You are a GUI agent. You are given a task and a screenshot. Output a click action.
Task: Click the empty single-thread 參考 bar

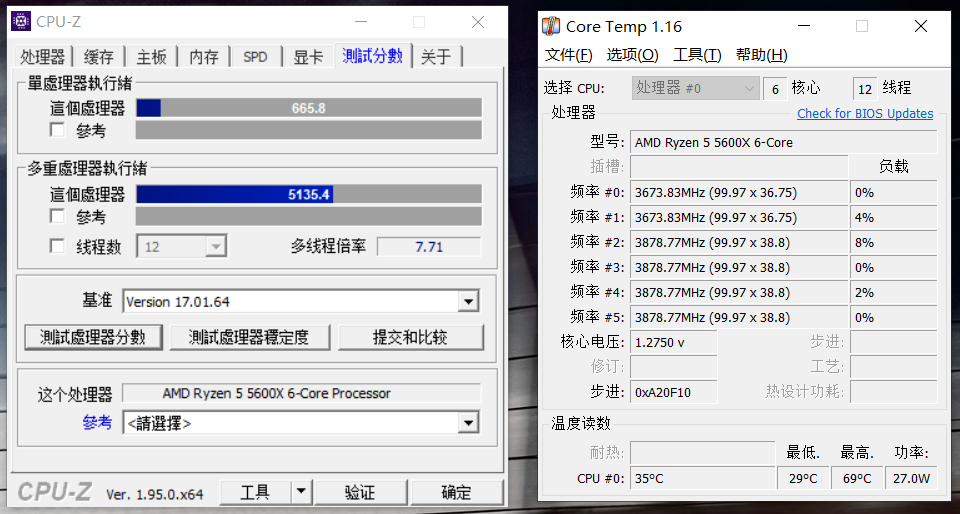[x=309, y=130]
